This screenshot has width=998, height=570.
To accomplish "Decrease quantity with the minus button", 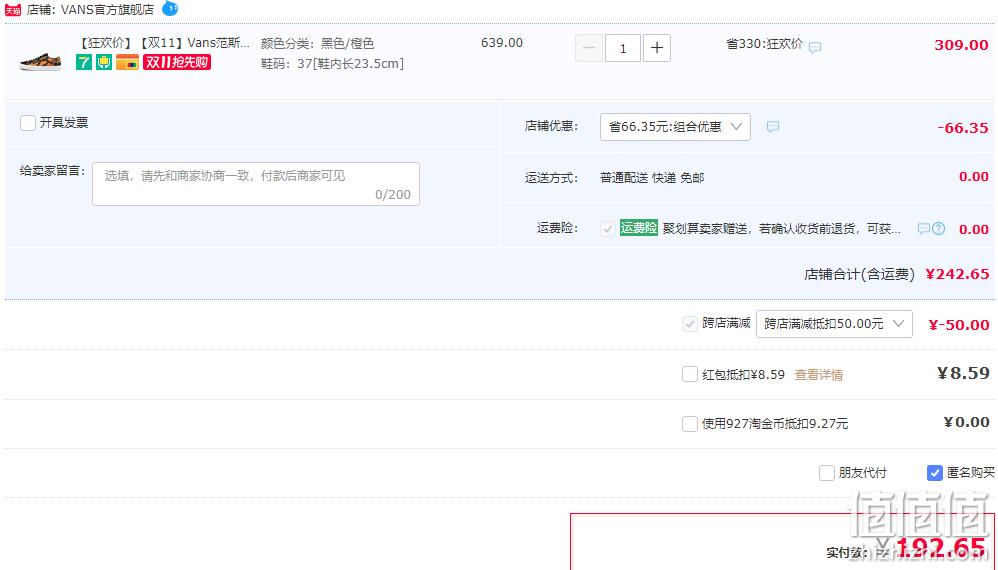I will pos(589,48).
